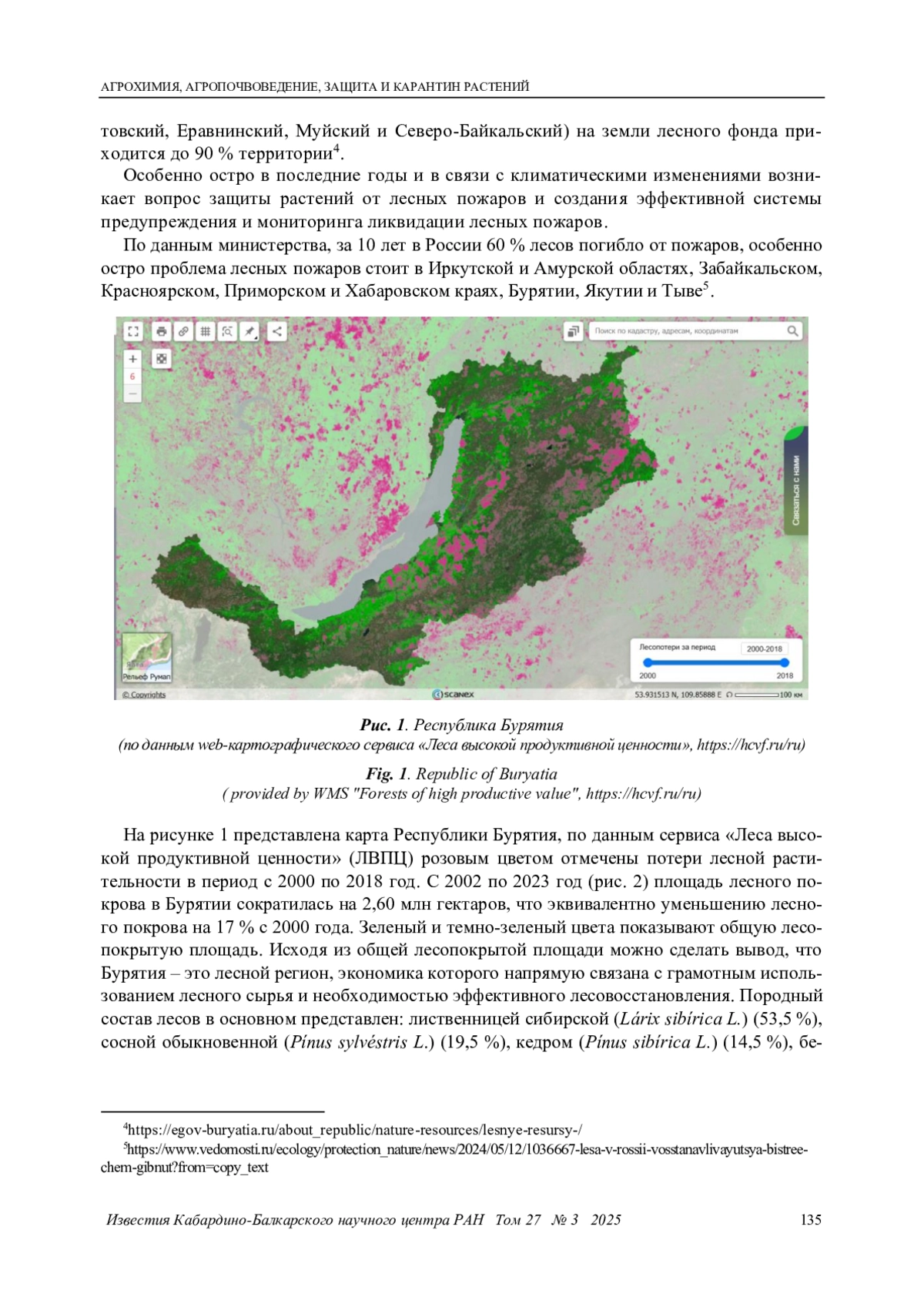The width and height of the screenshot is (924, 1307).
Task: Zoom out with the minus button
Action: (133, 394)
